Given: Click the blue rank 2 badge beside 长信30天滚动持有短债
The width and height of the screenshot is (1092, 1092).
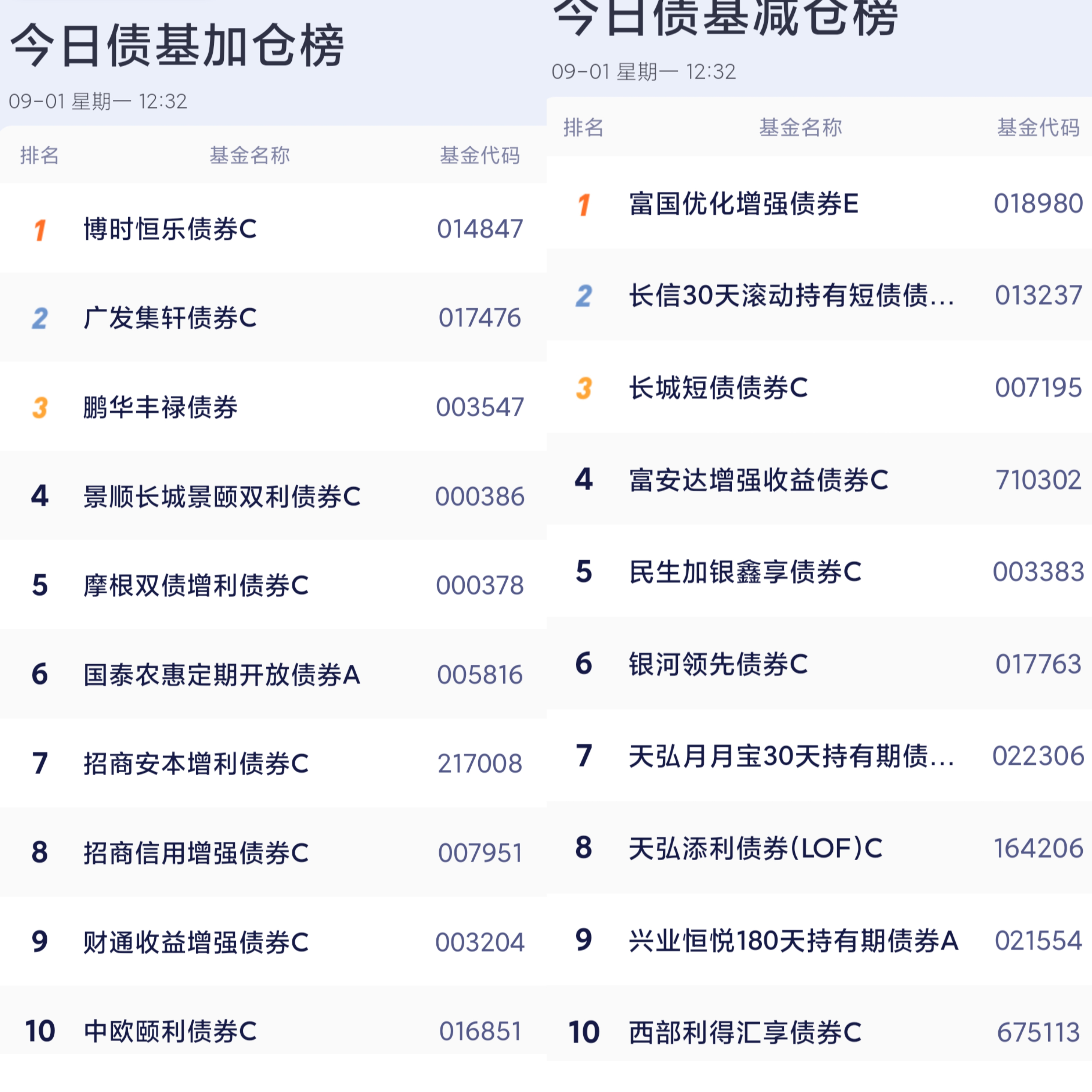Looking at the screenshot, I should coord(584,296).
